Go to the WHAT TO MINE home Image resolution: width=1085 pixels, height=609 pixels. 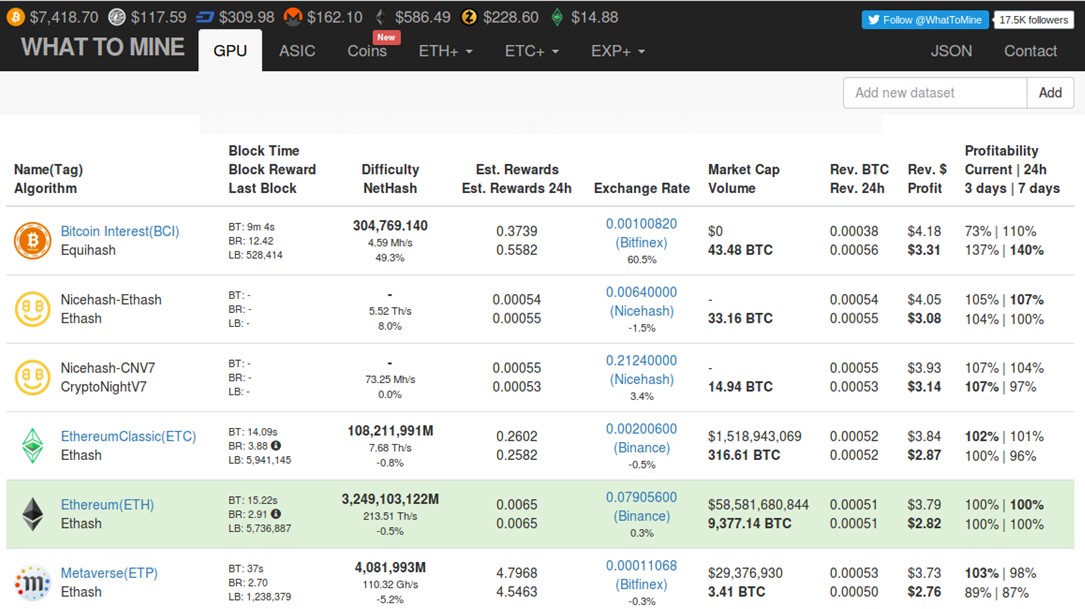pyautogui.click(x=102, y=47)
